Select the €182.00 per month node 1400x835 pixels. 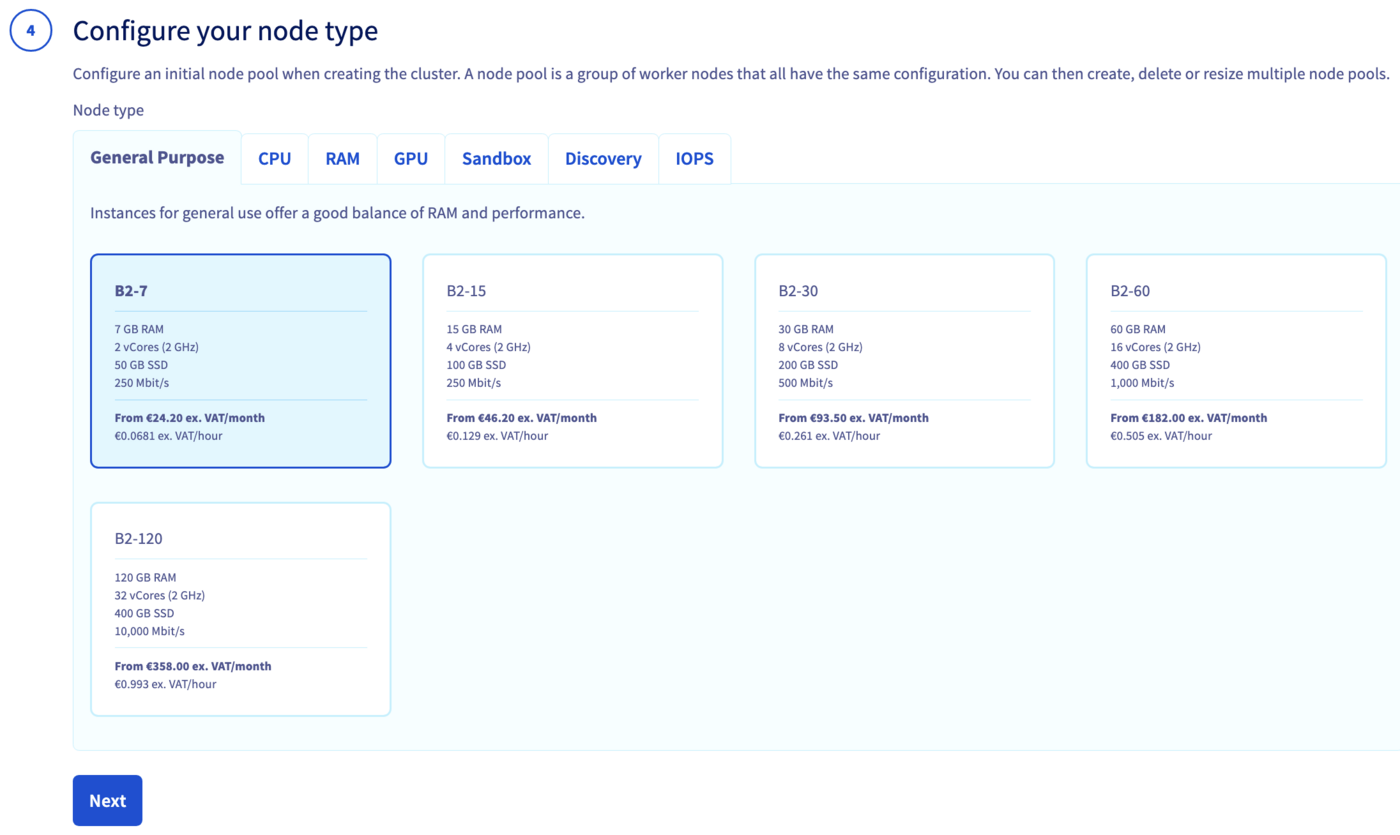1236,360
